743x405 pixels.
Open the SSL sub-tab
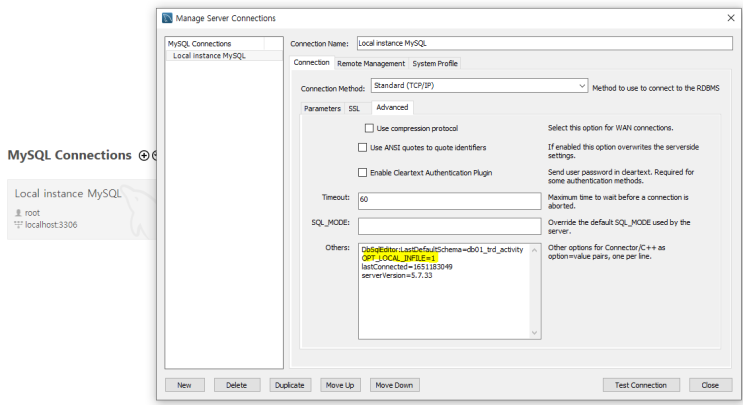(x=354, y=108)
